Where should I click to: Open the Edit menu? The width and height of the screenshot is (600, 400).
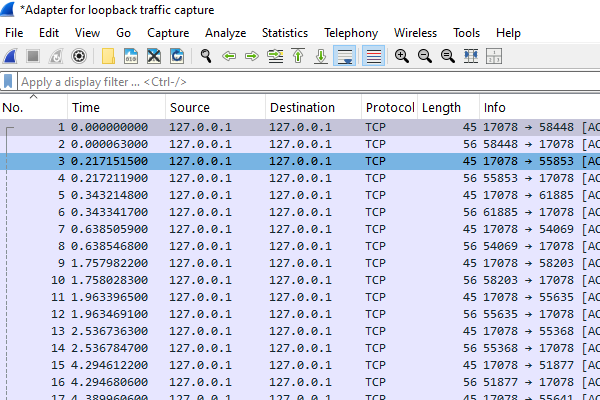[49, 33]
